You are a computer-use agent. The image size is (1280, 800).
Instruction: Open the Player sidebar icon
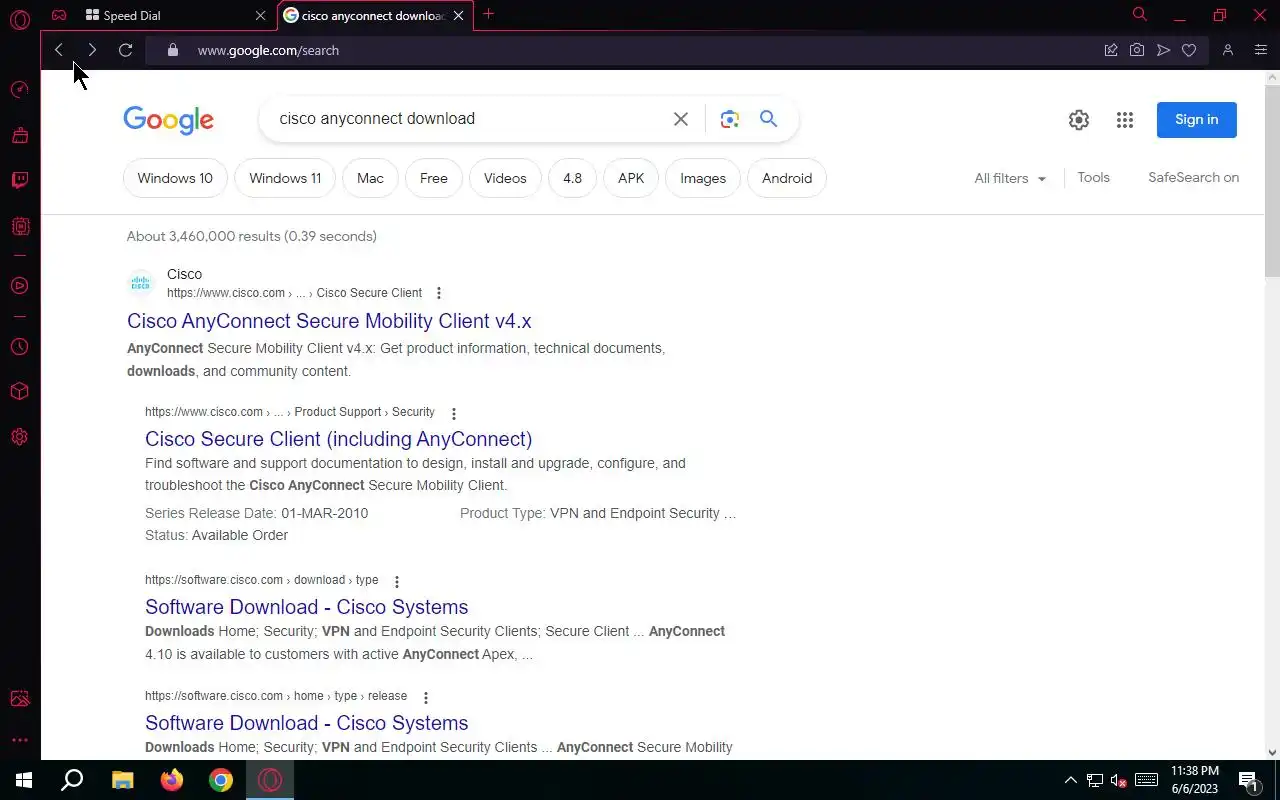[x=19, y=285]
